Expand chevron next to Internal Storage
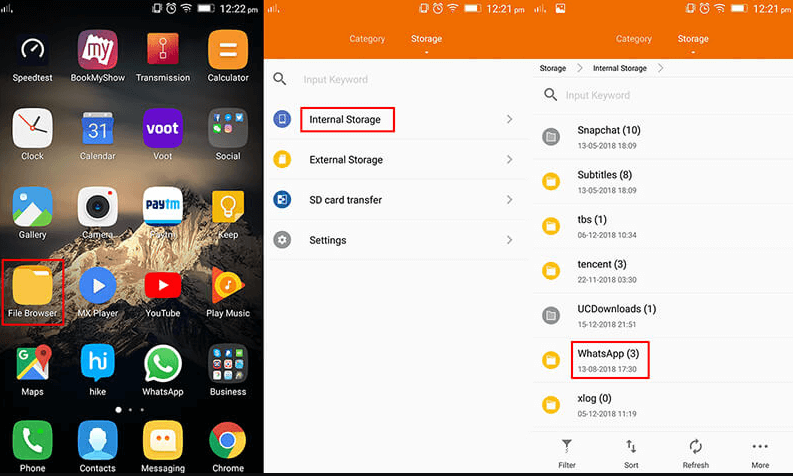This screenshot has height=476, width=793. [x=509, y=119]
